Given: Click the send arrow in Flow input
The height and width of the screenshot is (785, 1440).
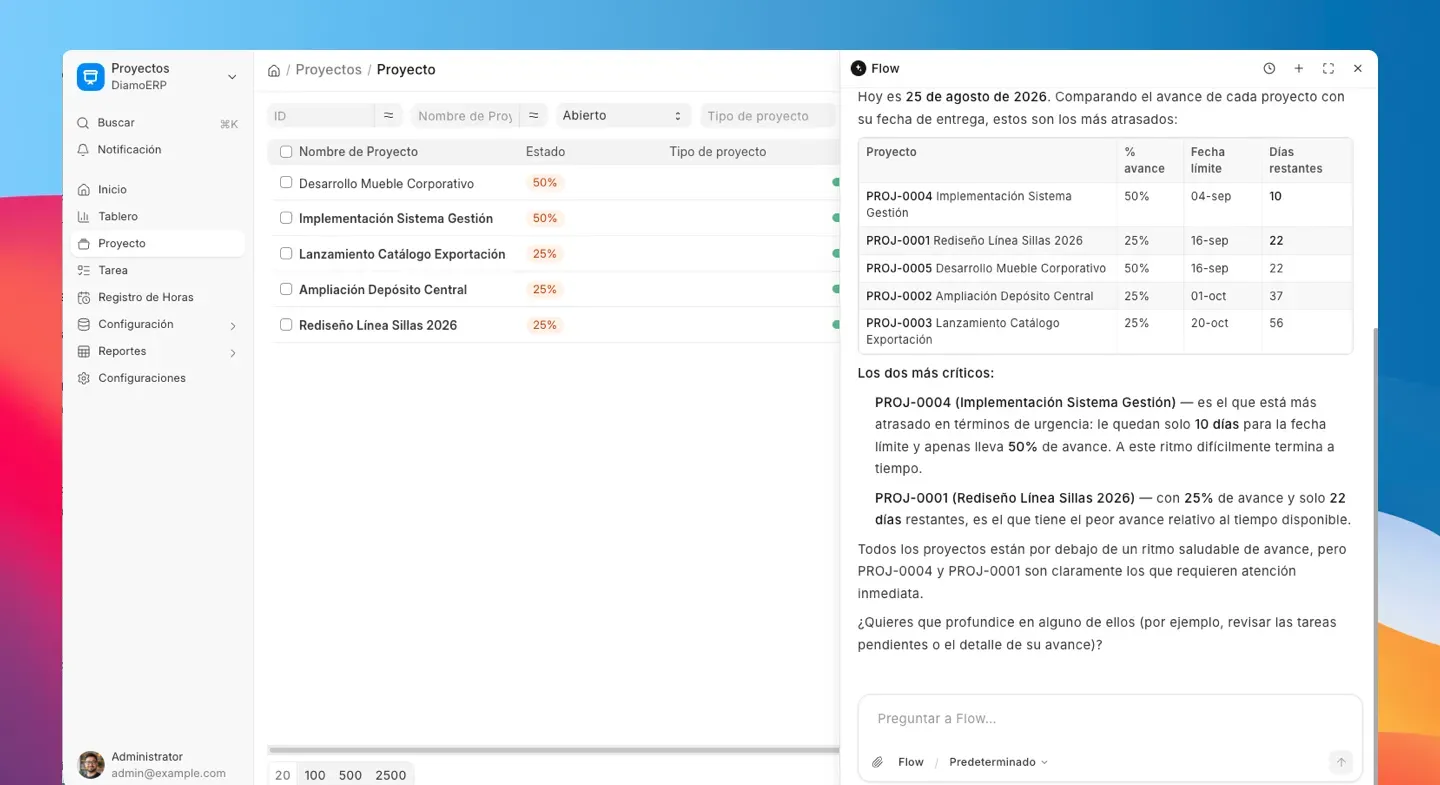Looking at the screenshot, I should click(1341, 762).
